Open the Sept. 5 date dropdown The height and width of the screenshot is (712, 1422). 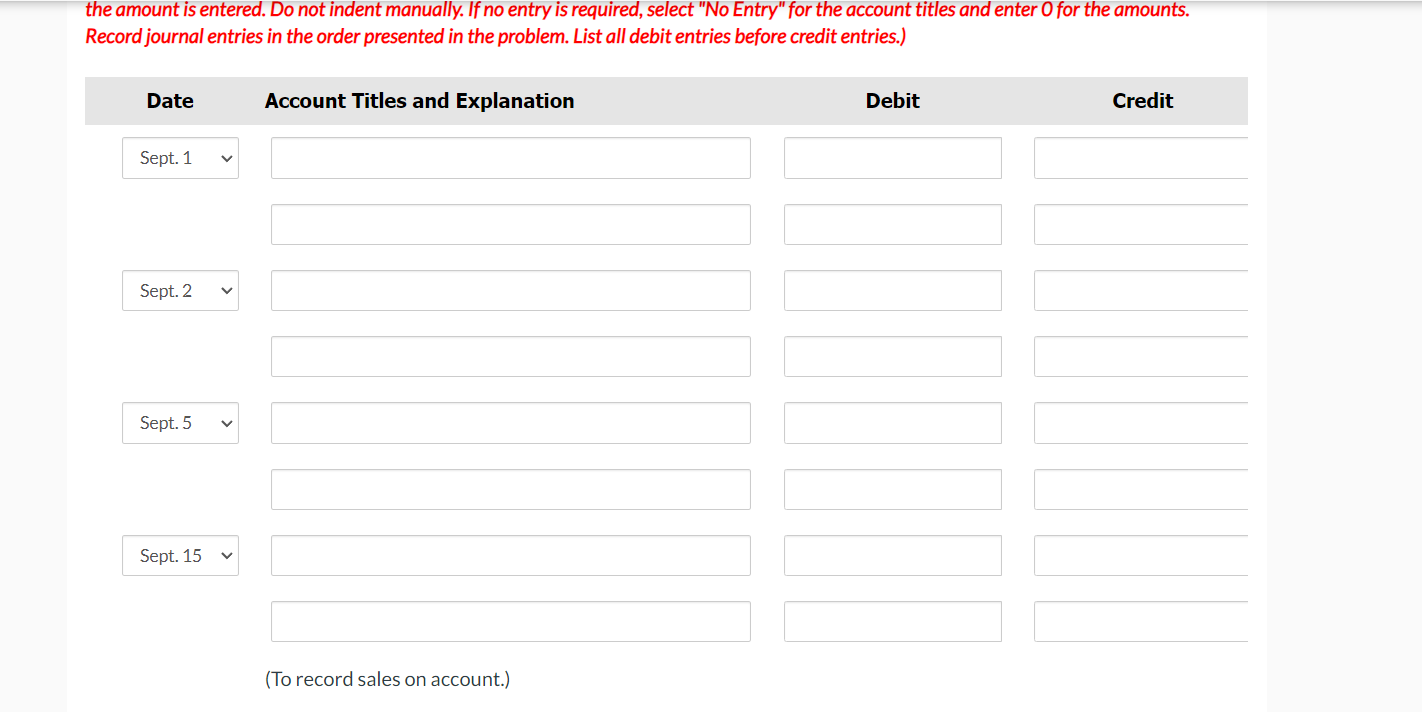(x=180, y=422)
